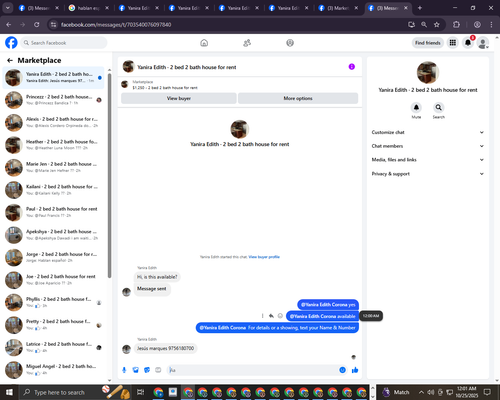Image resolution: width=500 pixels, height=400 pixels.
Task: Focus the Search Facebook field
Action: (x=64, y=43)
